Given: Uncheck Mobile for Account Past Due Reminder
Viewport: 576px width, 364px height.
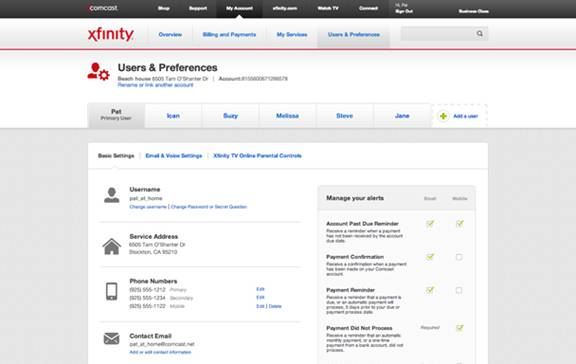Looking at the screenshot, I should tap(459, 224).
